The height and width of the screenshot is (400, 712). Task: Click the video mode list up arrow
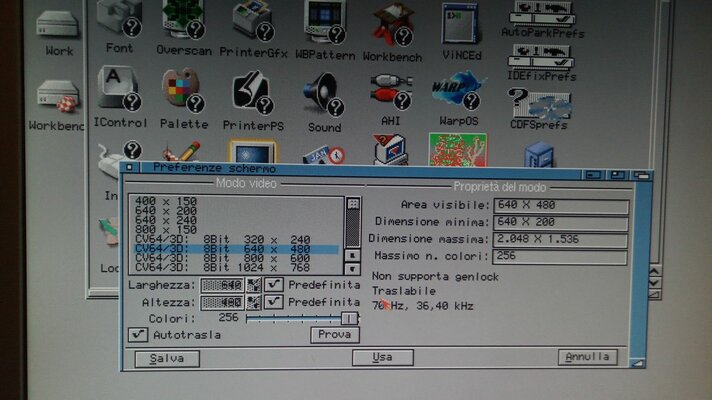pyautogui.click(x=352, y=255)
